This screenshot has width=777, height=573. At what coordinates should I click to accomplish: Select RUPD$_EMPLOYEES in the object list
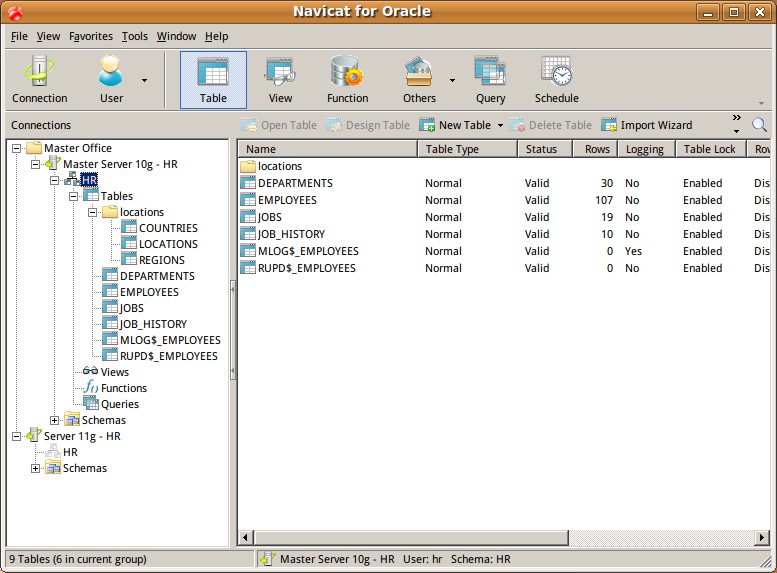[307, 268]
